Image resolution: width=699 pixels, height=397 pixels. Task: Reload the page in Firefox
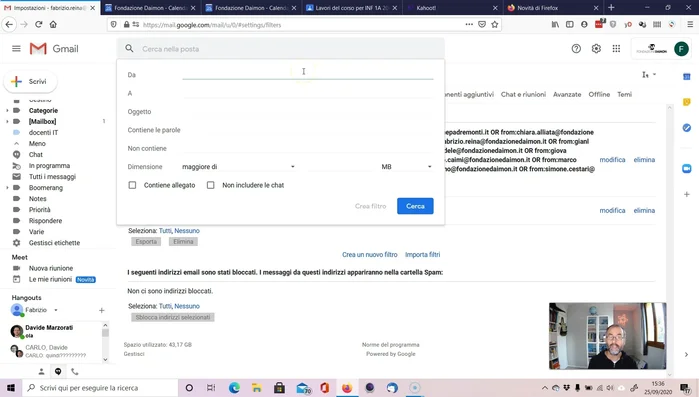[39, 25]
